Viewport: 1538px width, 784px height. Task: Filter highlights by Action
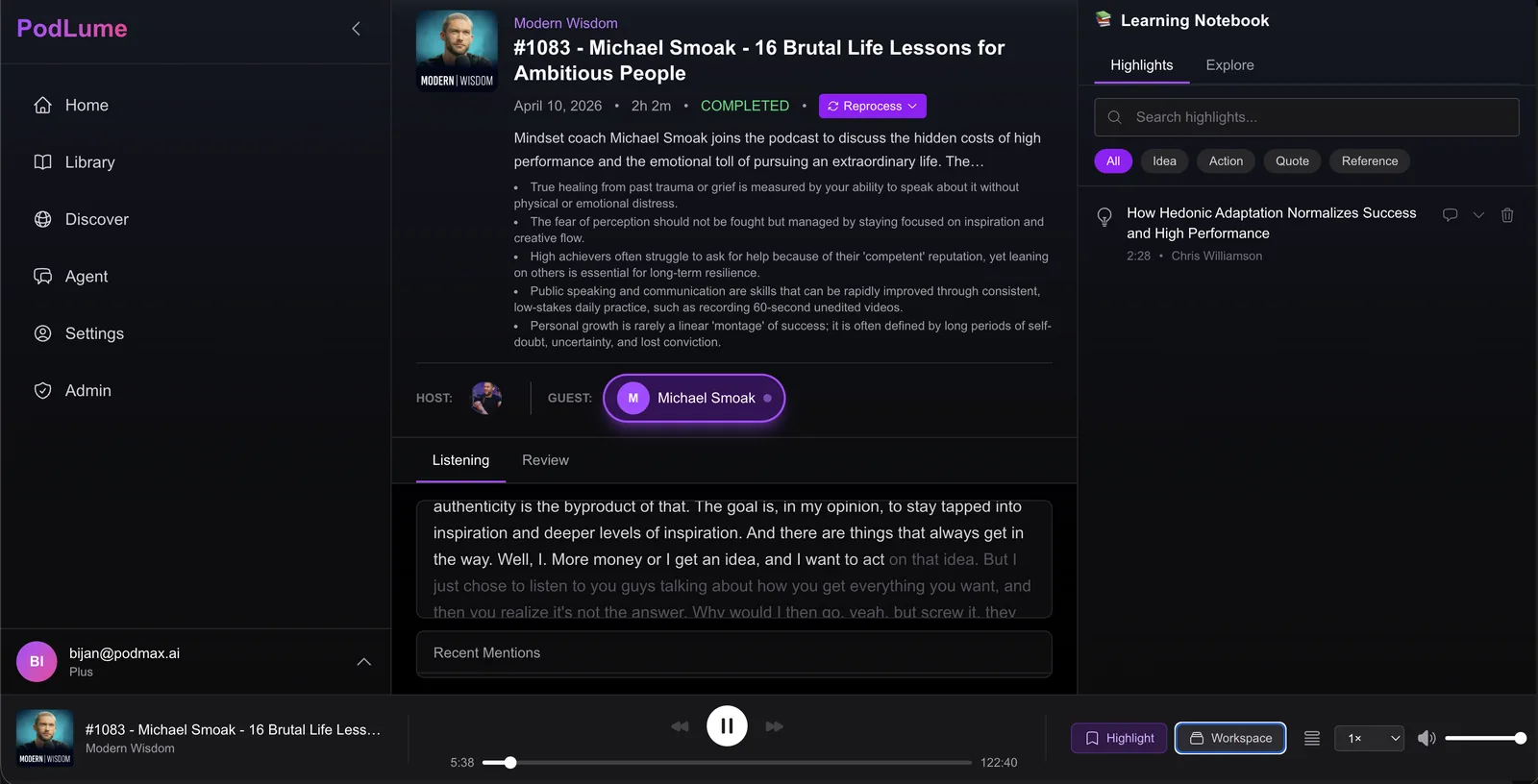[1226, 161]
